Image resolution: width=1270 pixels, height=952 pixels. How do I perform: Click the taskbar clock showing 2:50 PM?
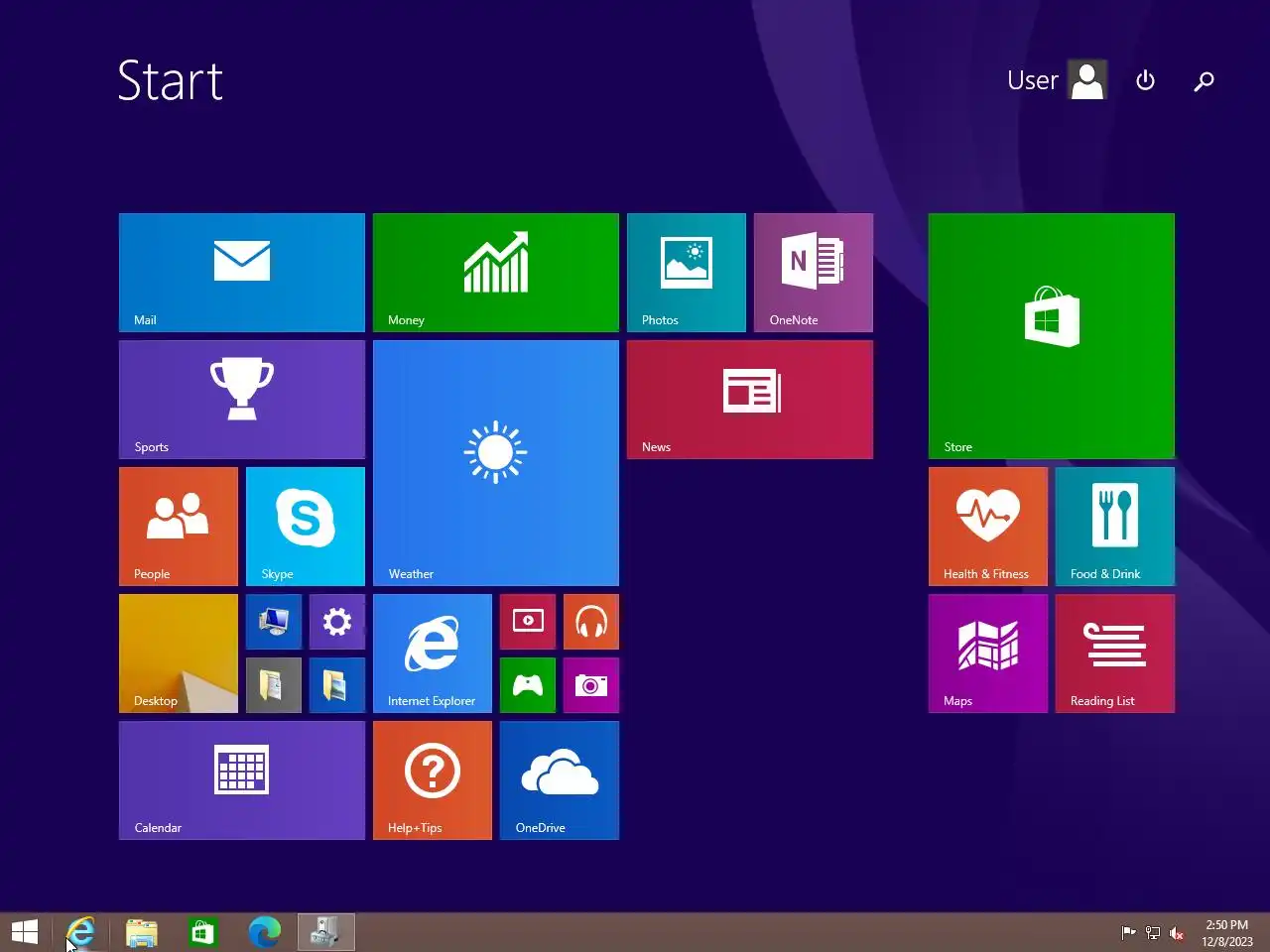[x=1227, y=932]
